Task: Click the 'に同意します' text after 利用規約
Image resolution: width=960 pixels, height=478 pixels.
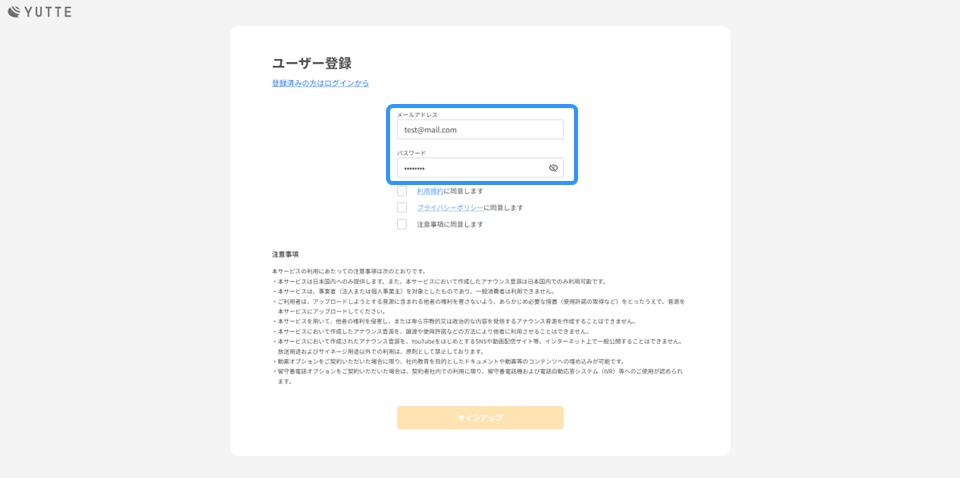Action: tap(464, 190)
